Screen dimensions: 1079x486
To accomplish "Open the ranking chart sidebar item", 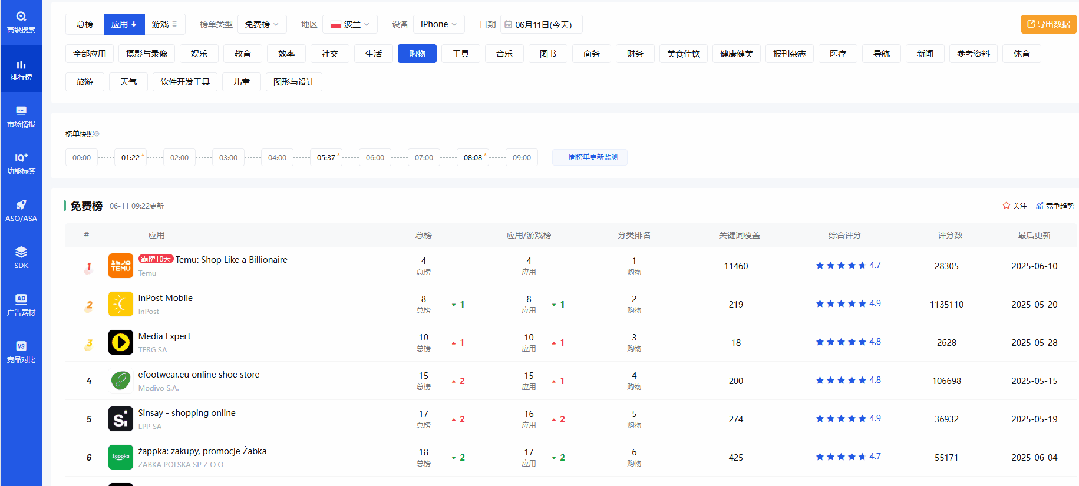I will click(x=21, y=68).
